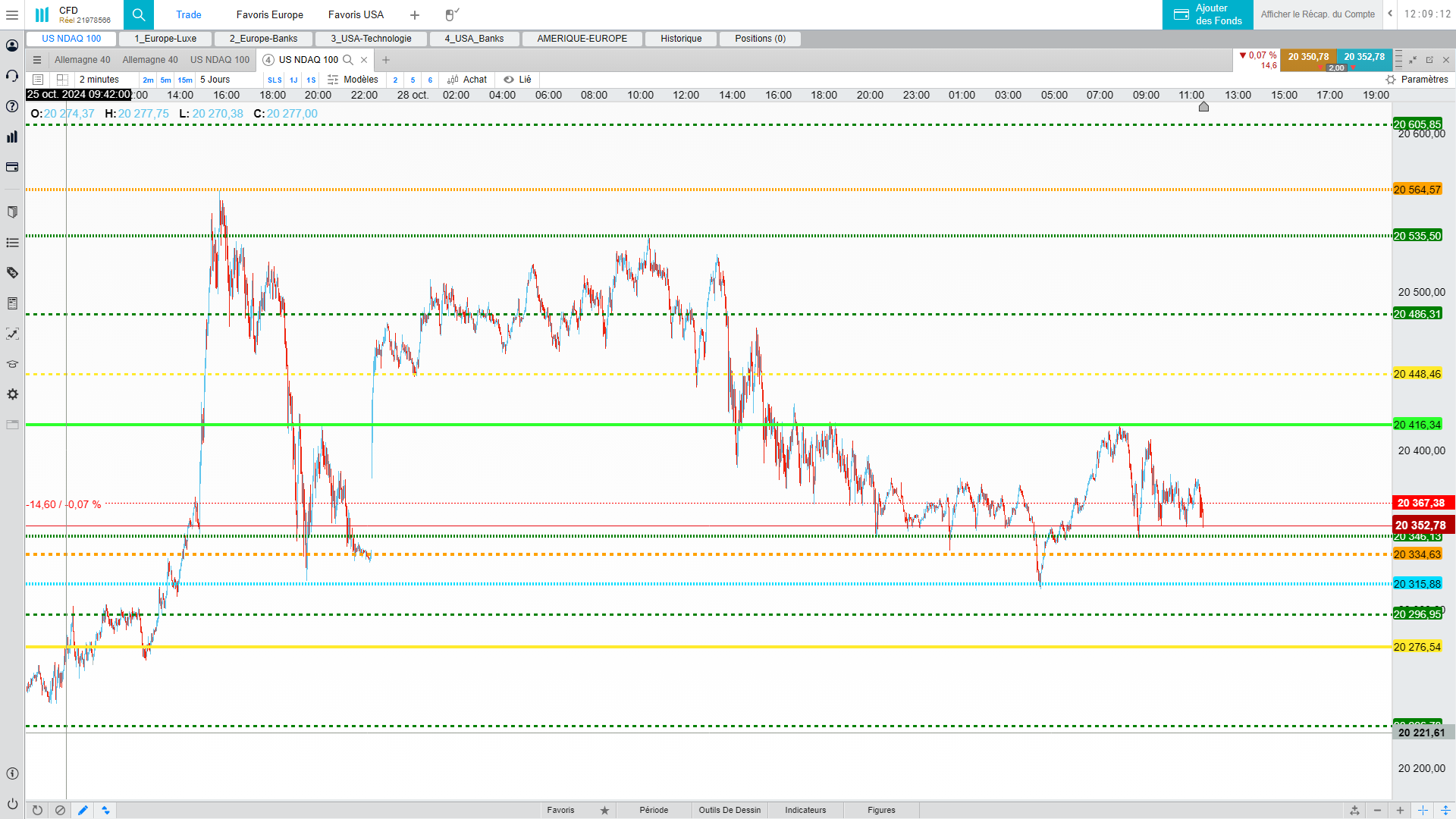Toggle the Lié eye link option
Screen dimensions: 1456x819
pyautogui.click(x=518, y=80)
